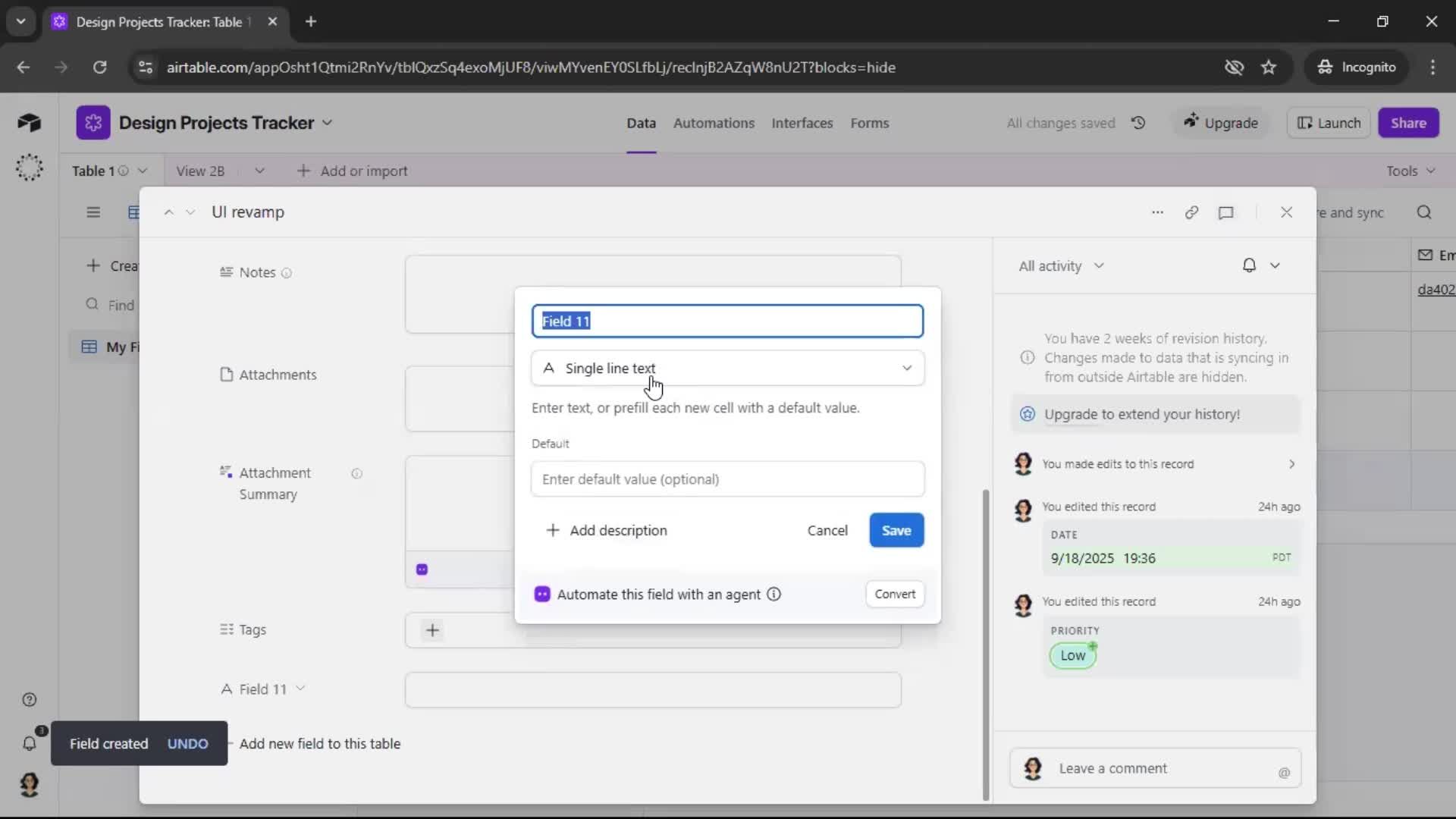Click the record panel vertical scrollbar
Image resolution: width=1456 pixels, height=819 pixels.
pyautogui.click(x=986, y=645)
